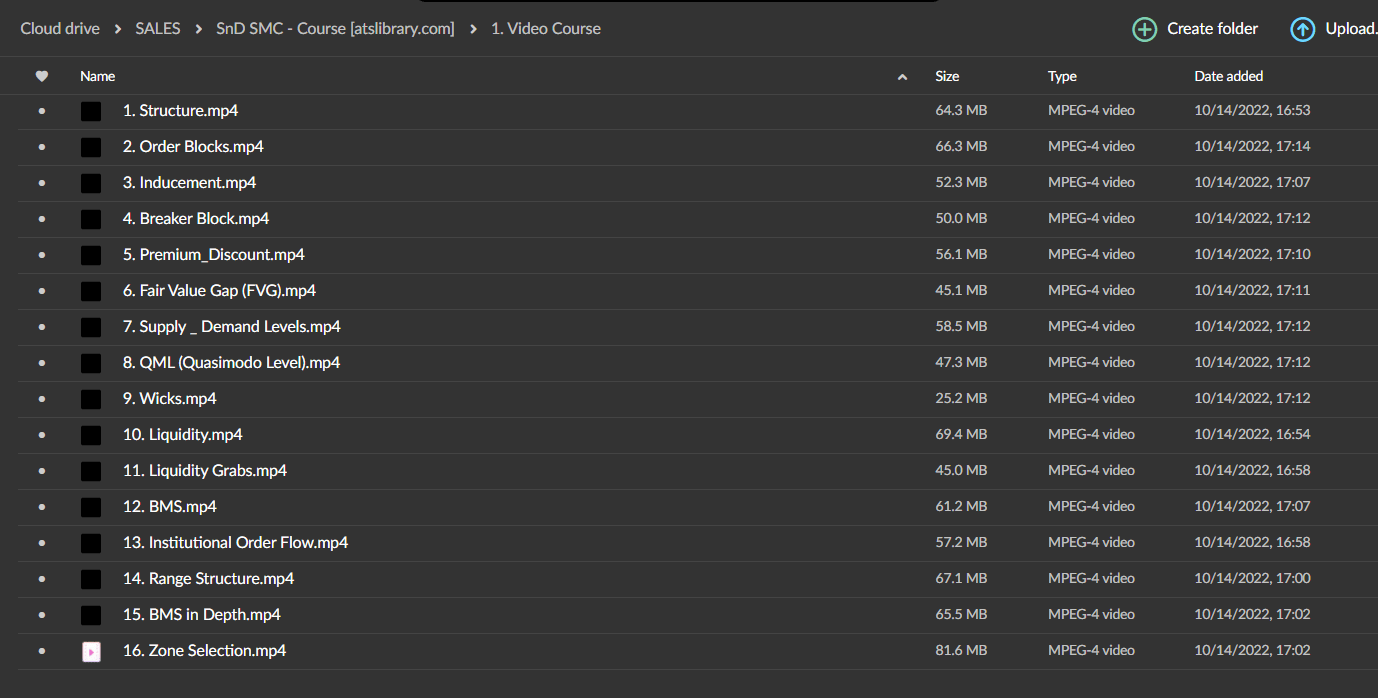
Task: Click the file icon of 4. Breaker Block.mp4
Action: [x=91, y=219]
